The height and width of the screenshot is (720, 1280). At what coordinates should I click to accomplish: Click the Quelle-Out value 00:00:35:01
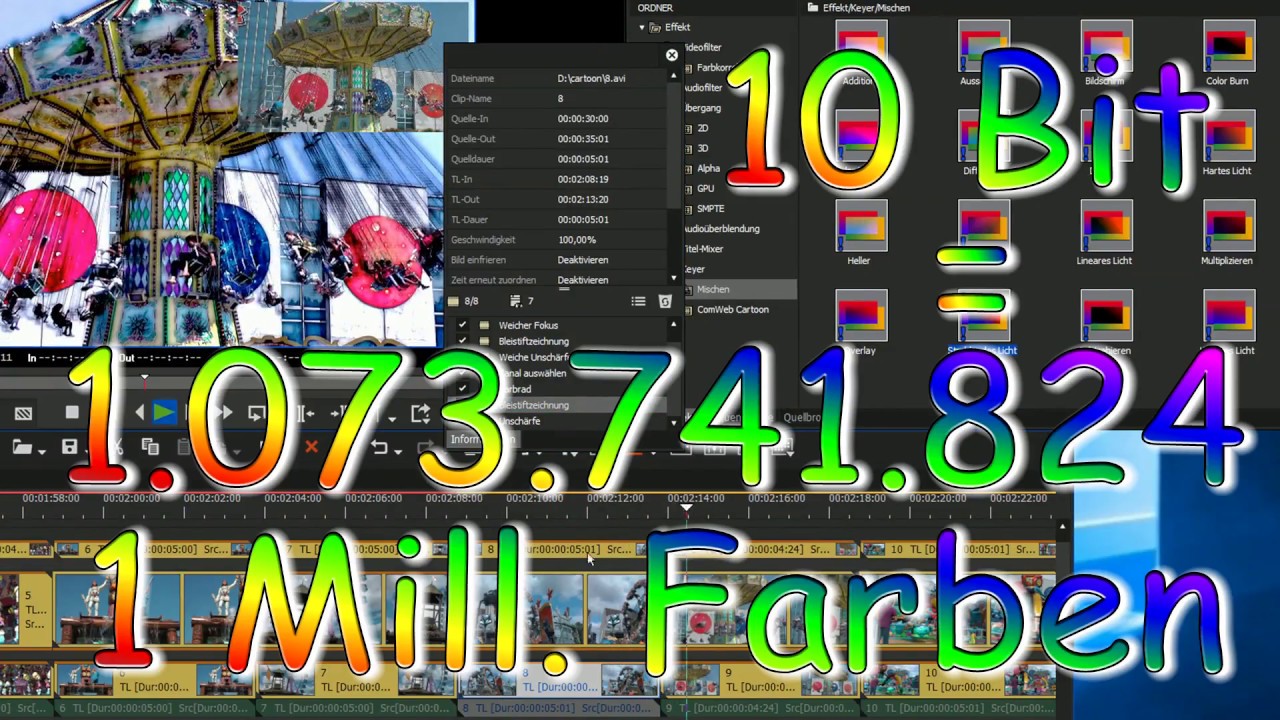583,139
